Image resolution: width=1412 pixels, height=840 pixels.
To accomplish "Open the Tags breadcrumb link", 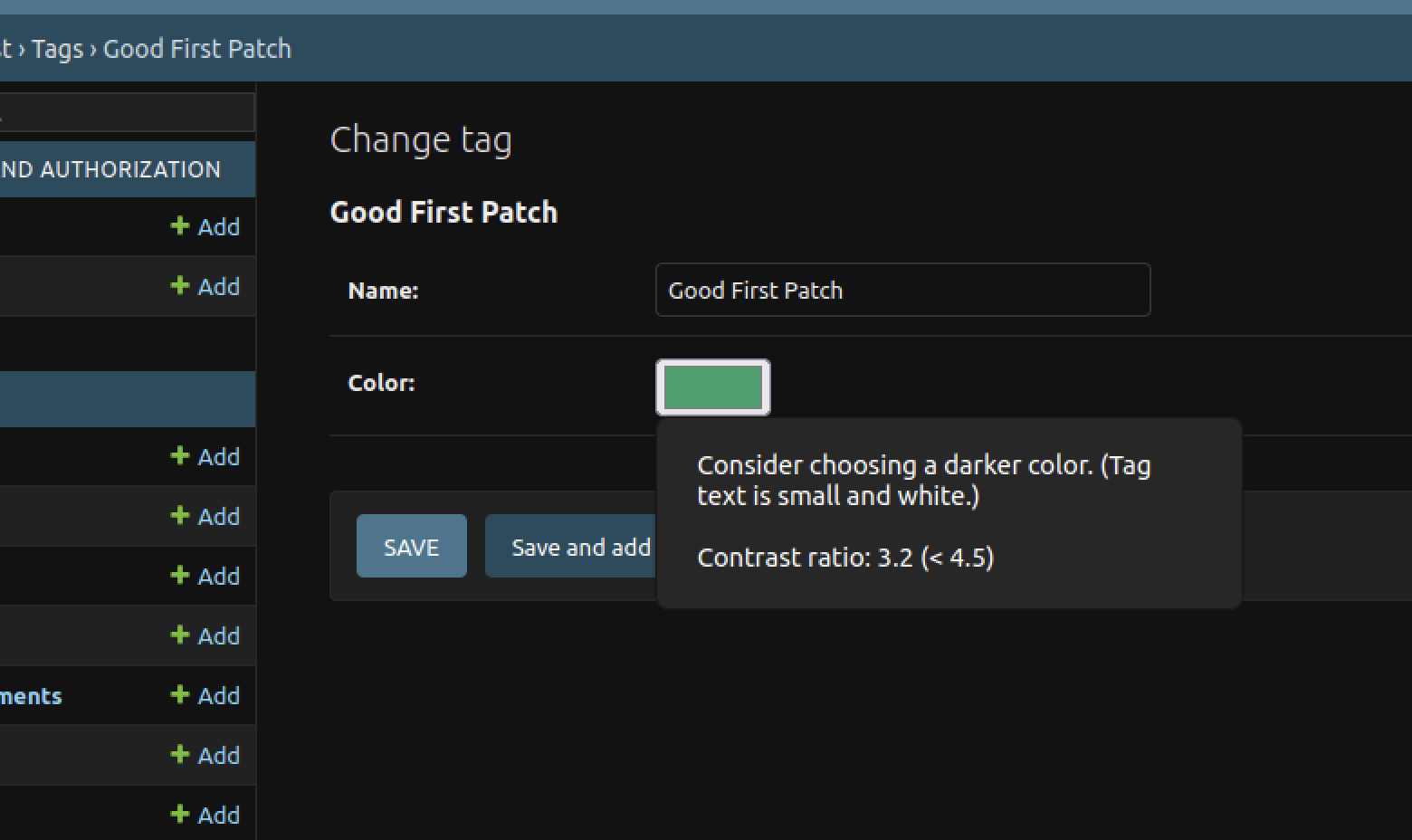I will 57,49.
